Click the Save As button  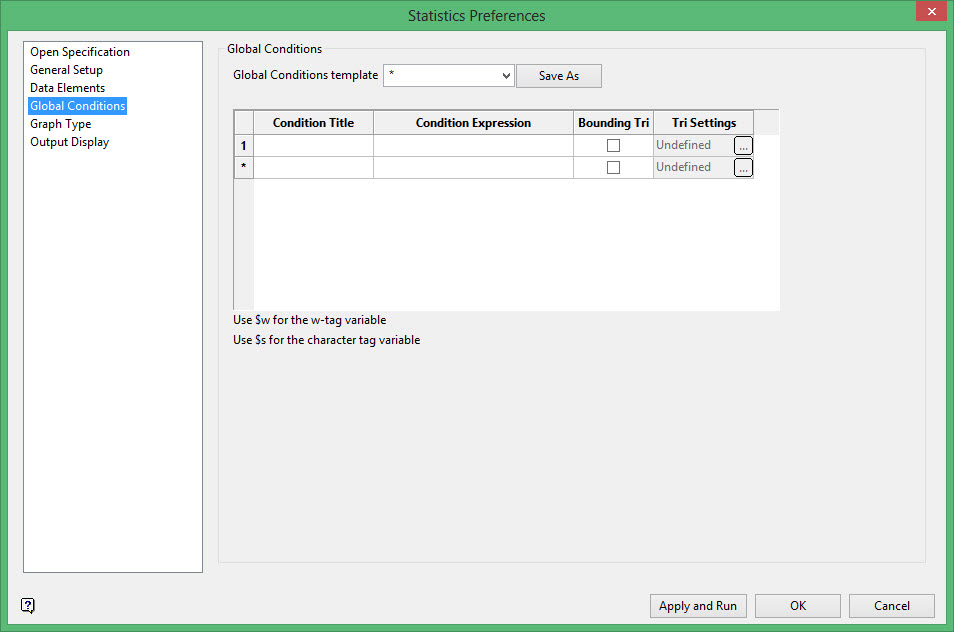pos(558,76)
